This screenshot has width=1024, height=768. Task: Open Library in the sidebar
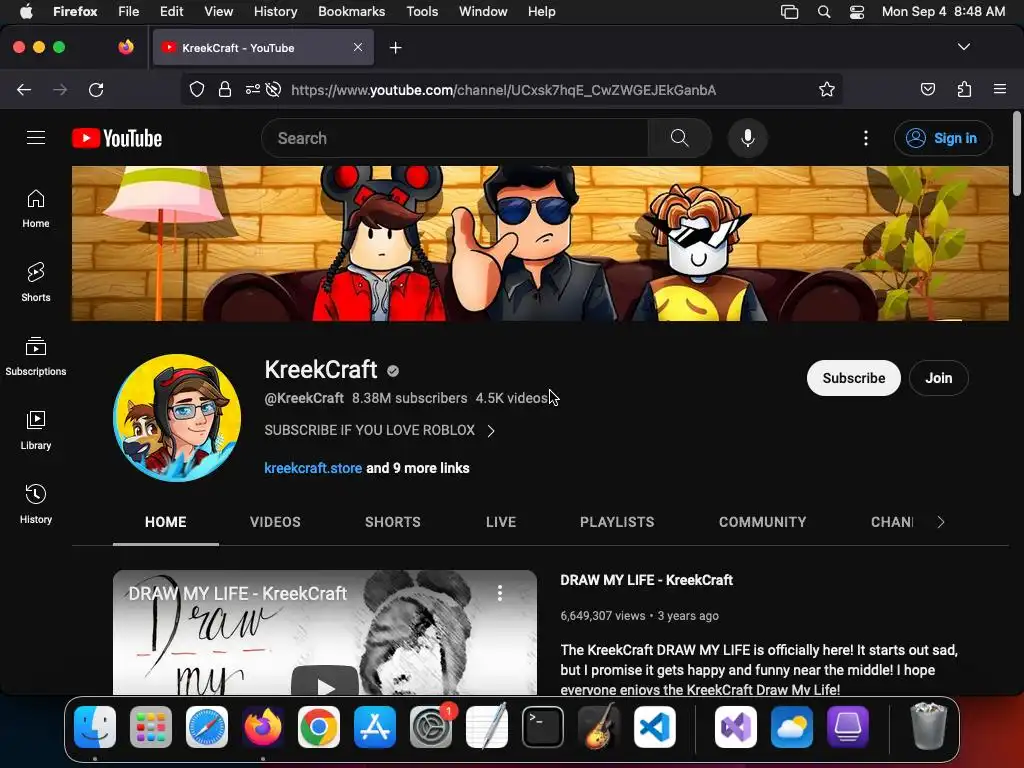pyautogui.click(x=36, y=430)
